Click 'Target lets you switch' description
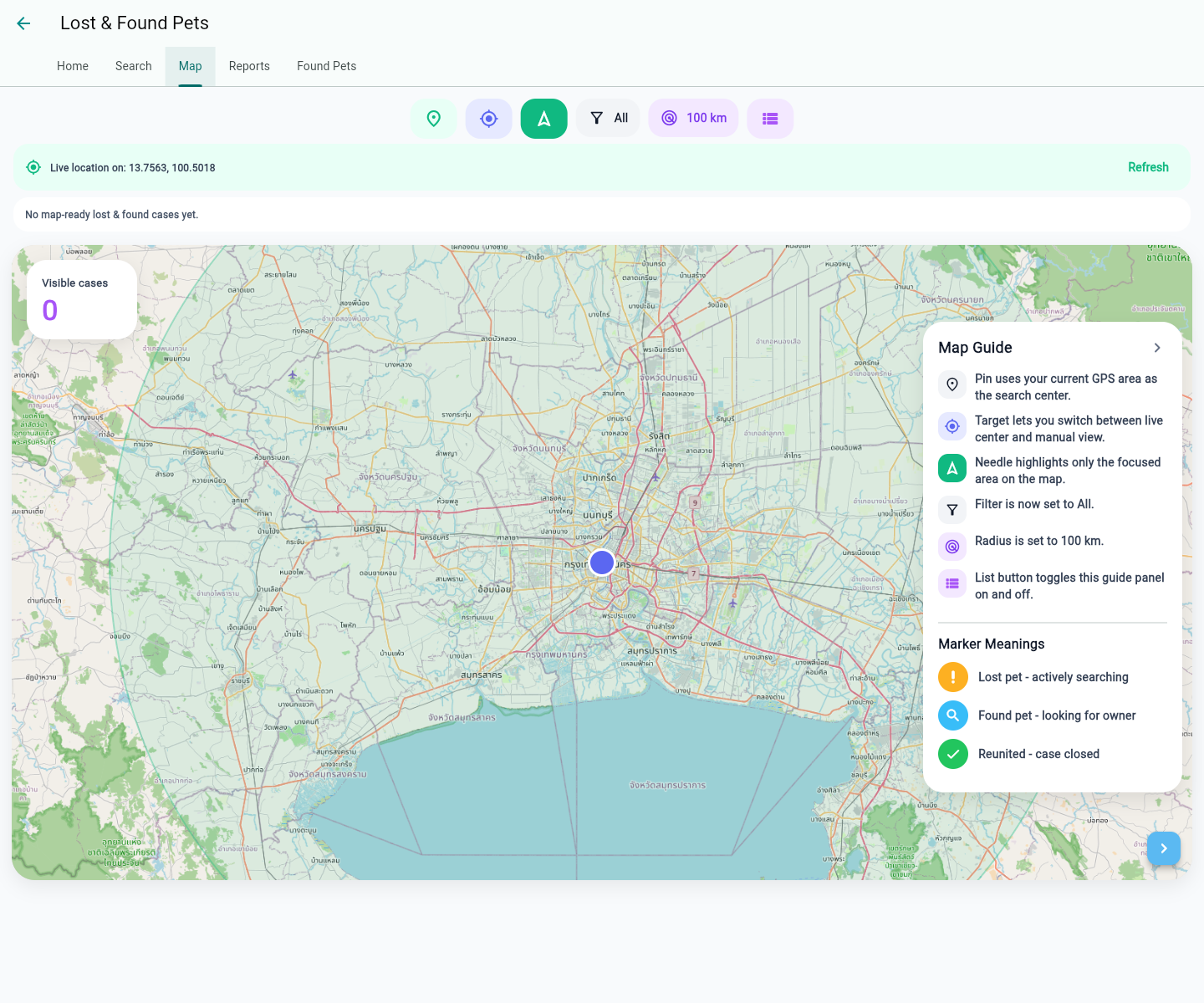1204x1003 pixels. tap(1069, 429)
